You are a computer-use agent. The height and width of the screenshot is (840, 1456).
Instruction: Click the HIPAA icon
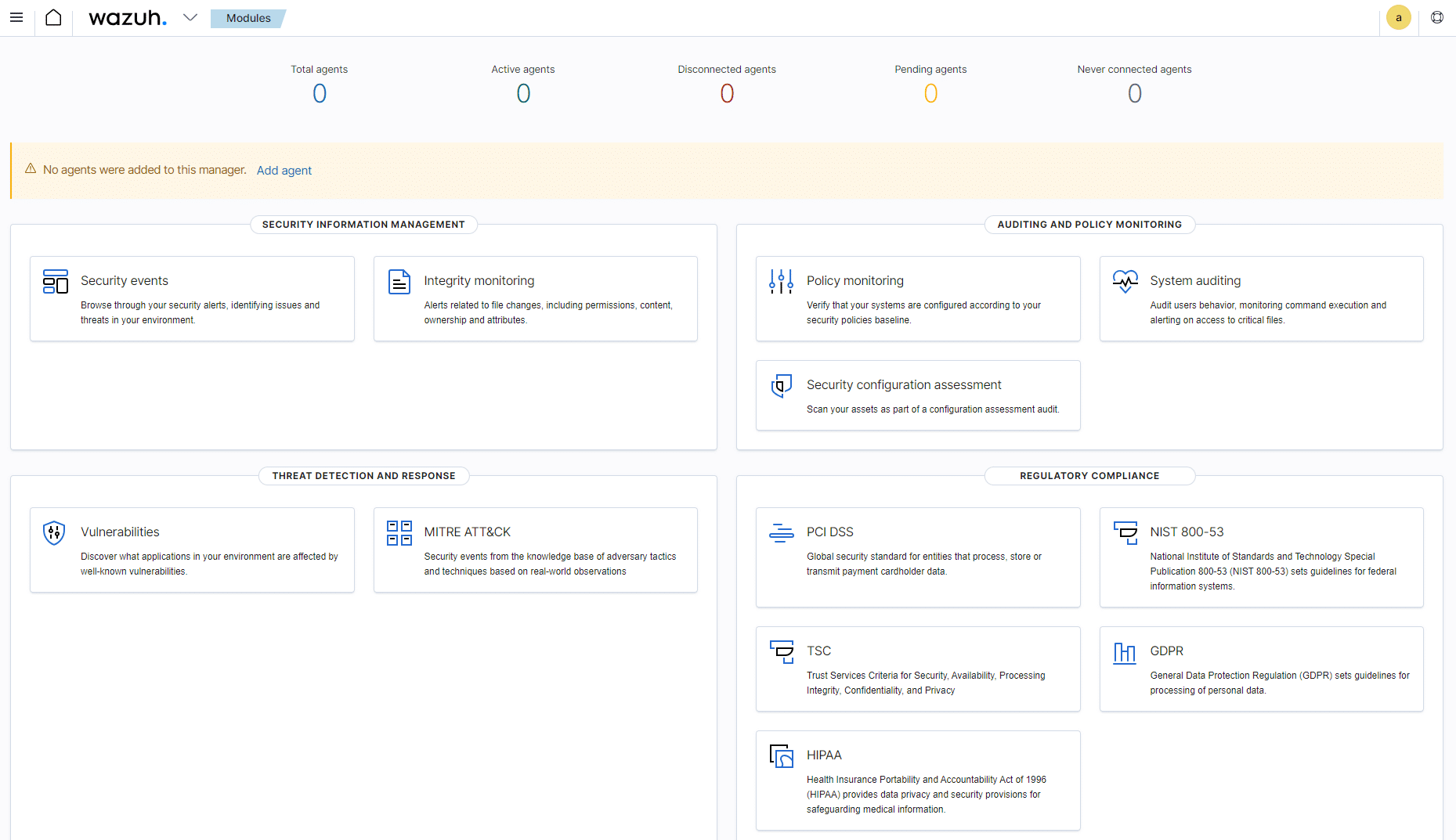point(782,756)
